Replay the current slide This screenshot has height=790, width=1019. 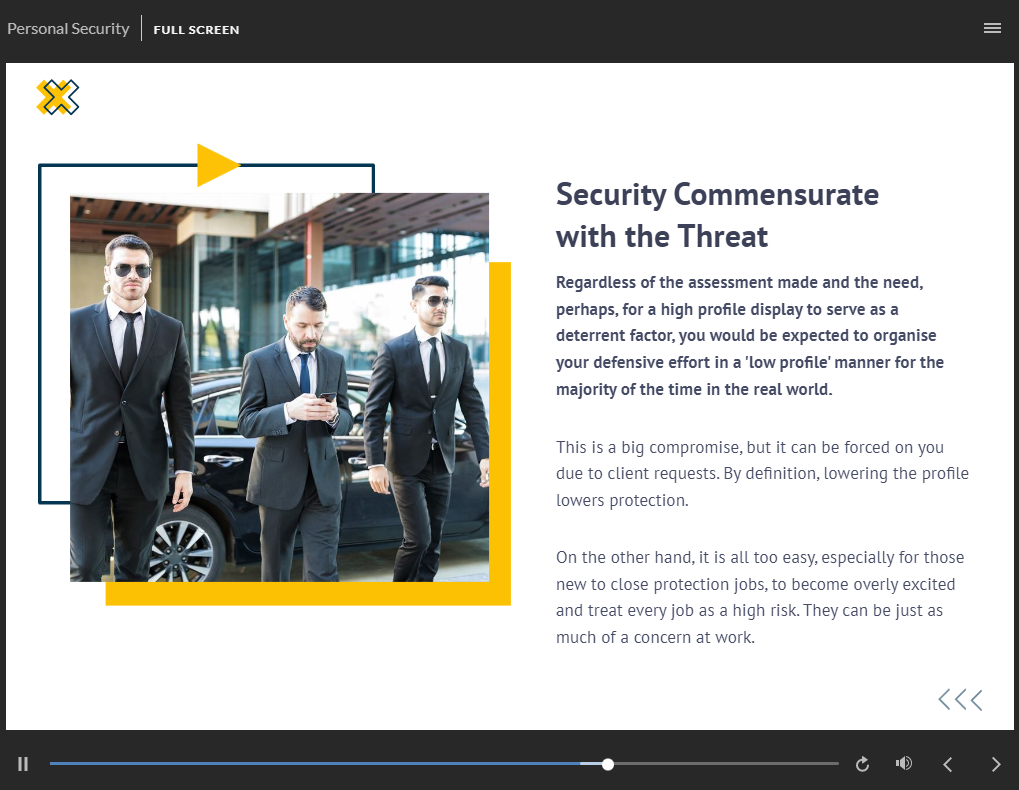tap(862, 764)
